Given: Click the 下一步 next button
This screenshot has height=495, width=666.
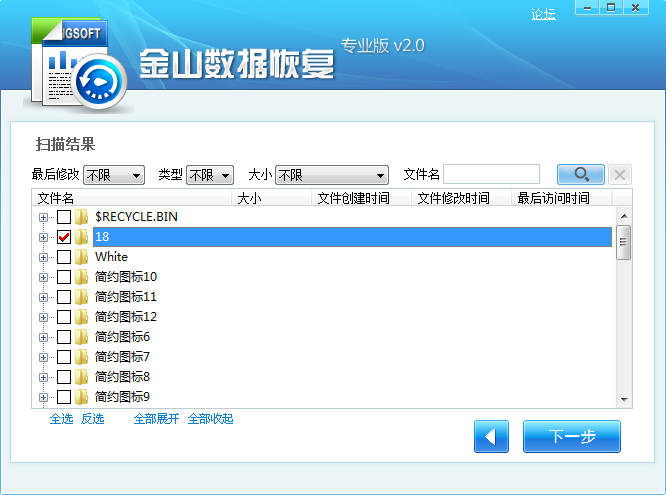Looking at the screenshot, I should point(572,436).
